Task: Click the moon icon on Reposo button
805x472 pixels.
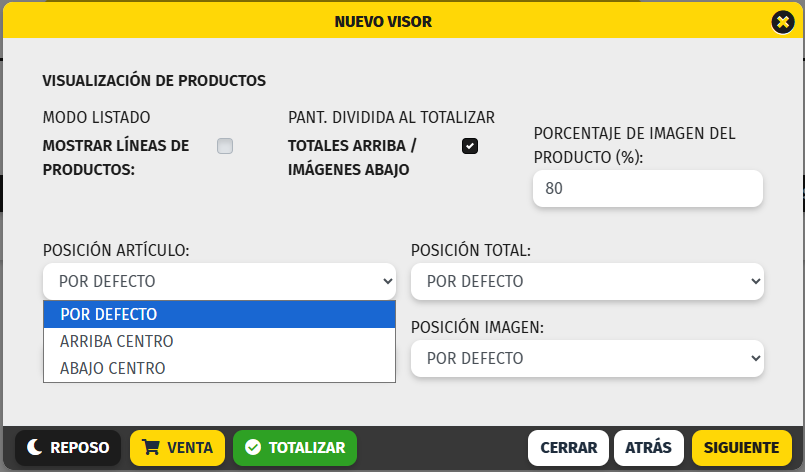Action: 34,448
